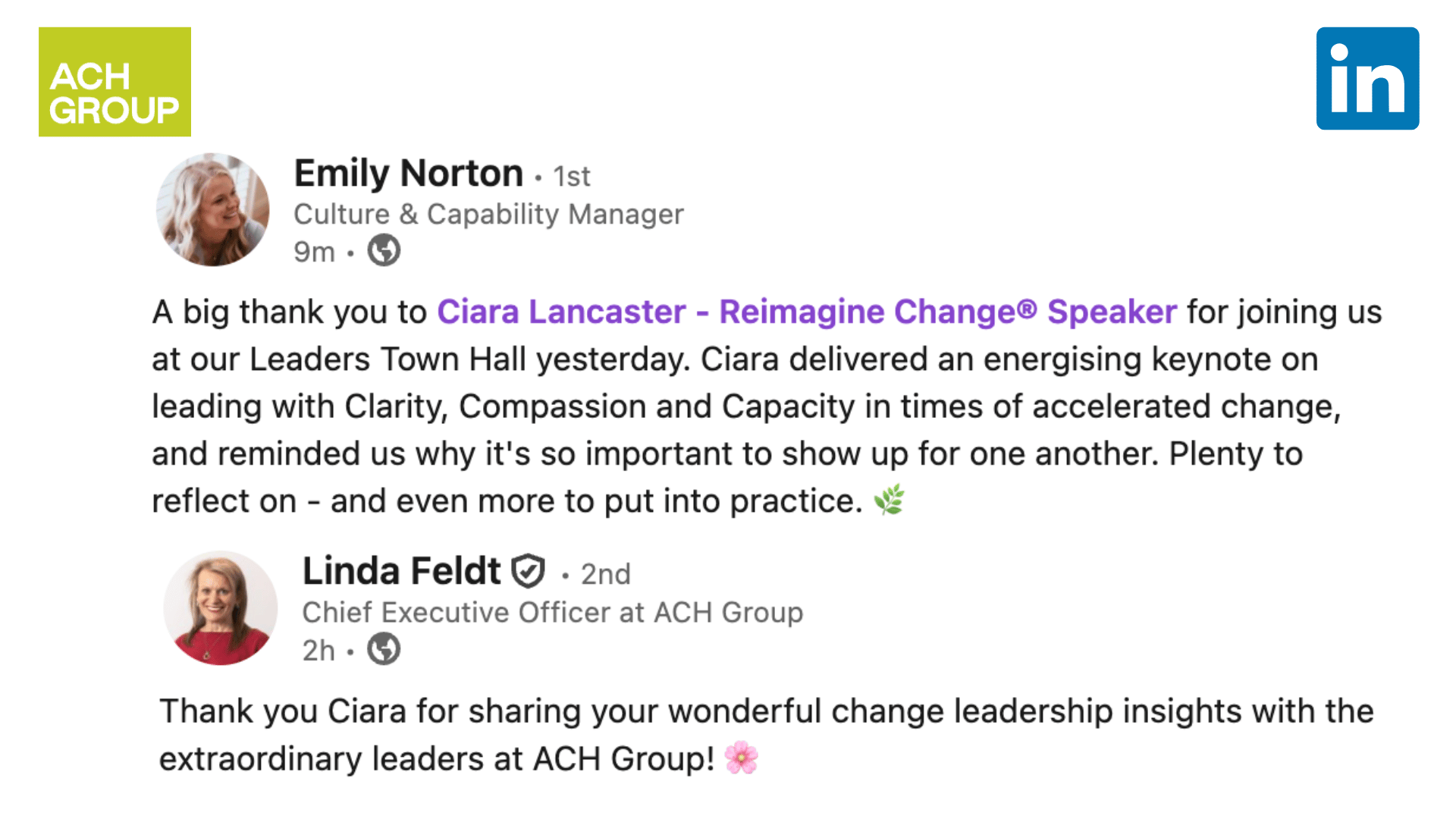Click the ACH Group logo
This screenshot has width=1456, height=819.
[115, 82]
